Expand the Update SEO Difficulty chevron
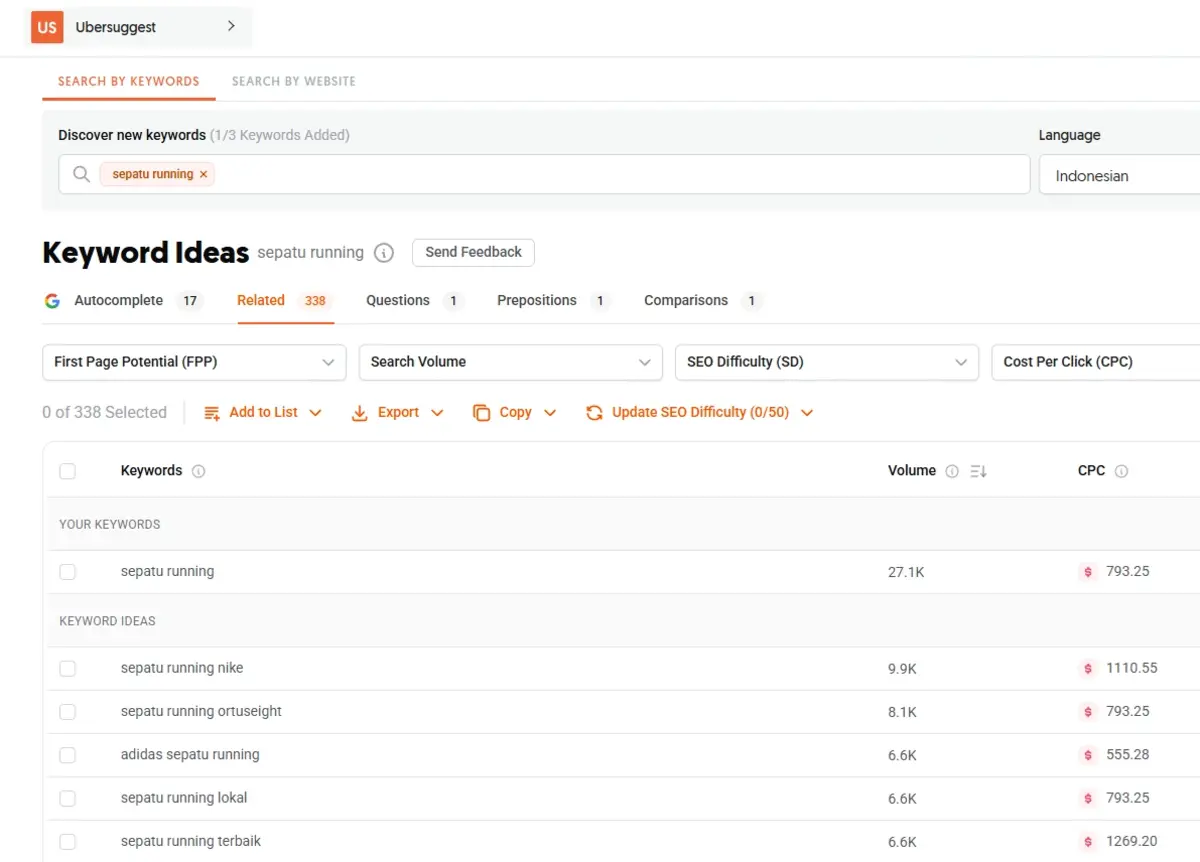Screen dimensions: 1200x862 coord(807,413)
